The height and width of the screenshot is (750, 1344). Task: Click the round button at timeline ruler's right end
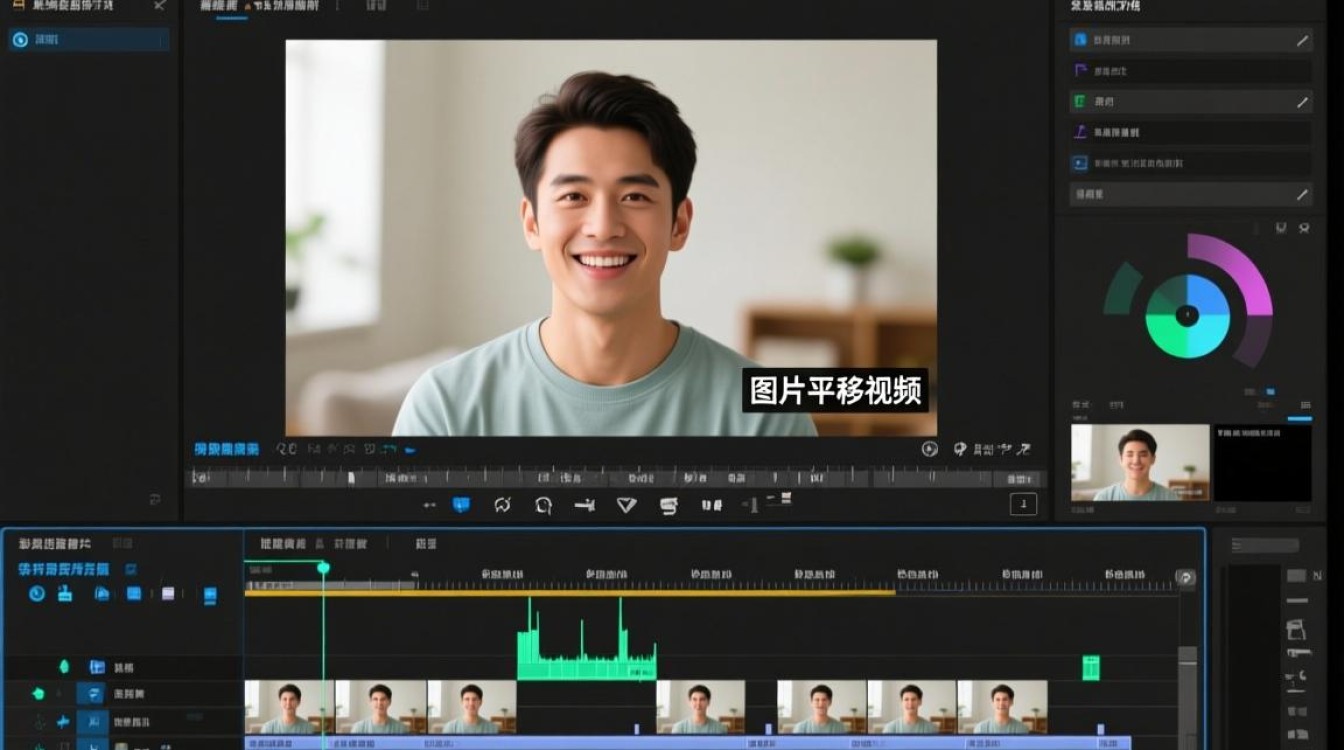coord(1186,577)
